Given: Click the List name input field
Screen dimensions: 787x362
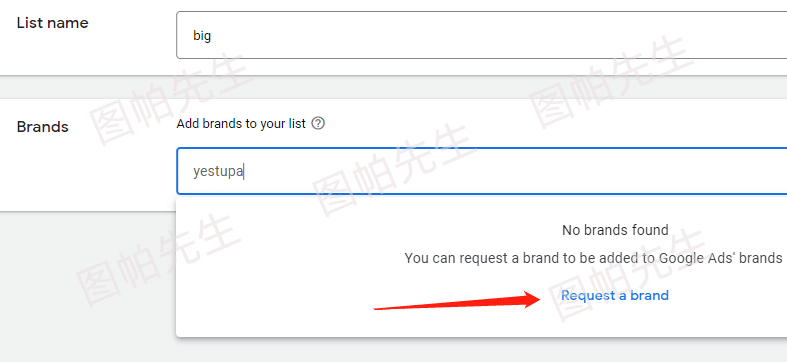Looking at the screenshot, I should click(481, 35).
